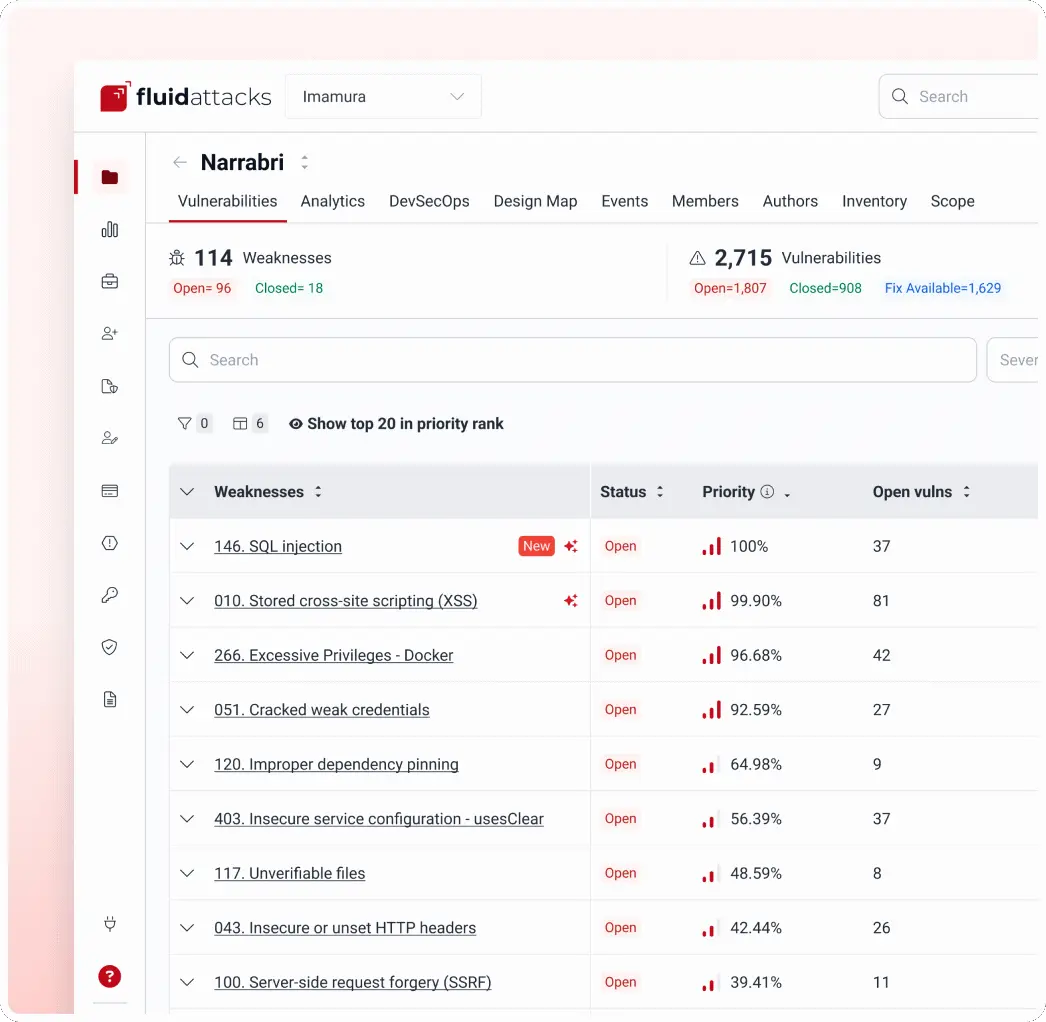The width and height of the screenshot is (1046, 1022).
Task: Click the weaknesses search input field
Action: [572, 360]
